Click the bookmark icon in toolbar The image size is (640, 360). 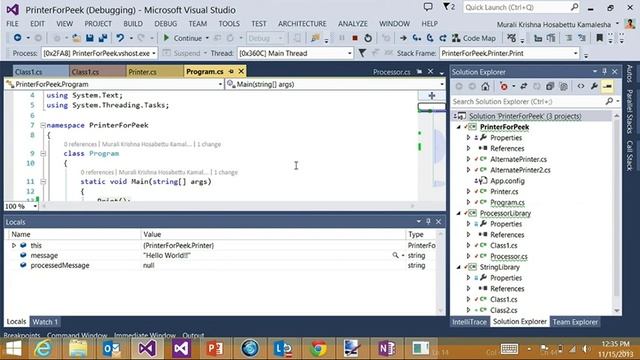point(599,38)
